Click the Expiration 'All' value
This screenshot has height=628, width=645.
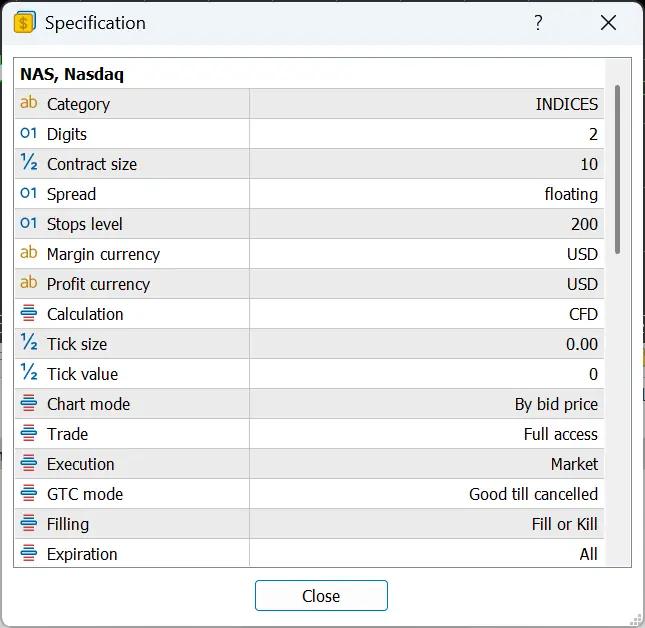tap(589, 555)
